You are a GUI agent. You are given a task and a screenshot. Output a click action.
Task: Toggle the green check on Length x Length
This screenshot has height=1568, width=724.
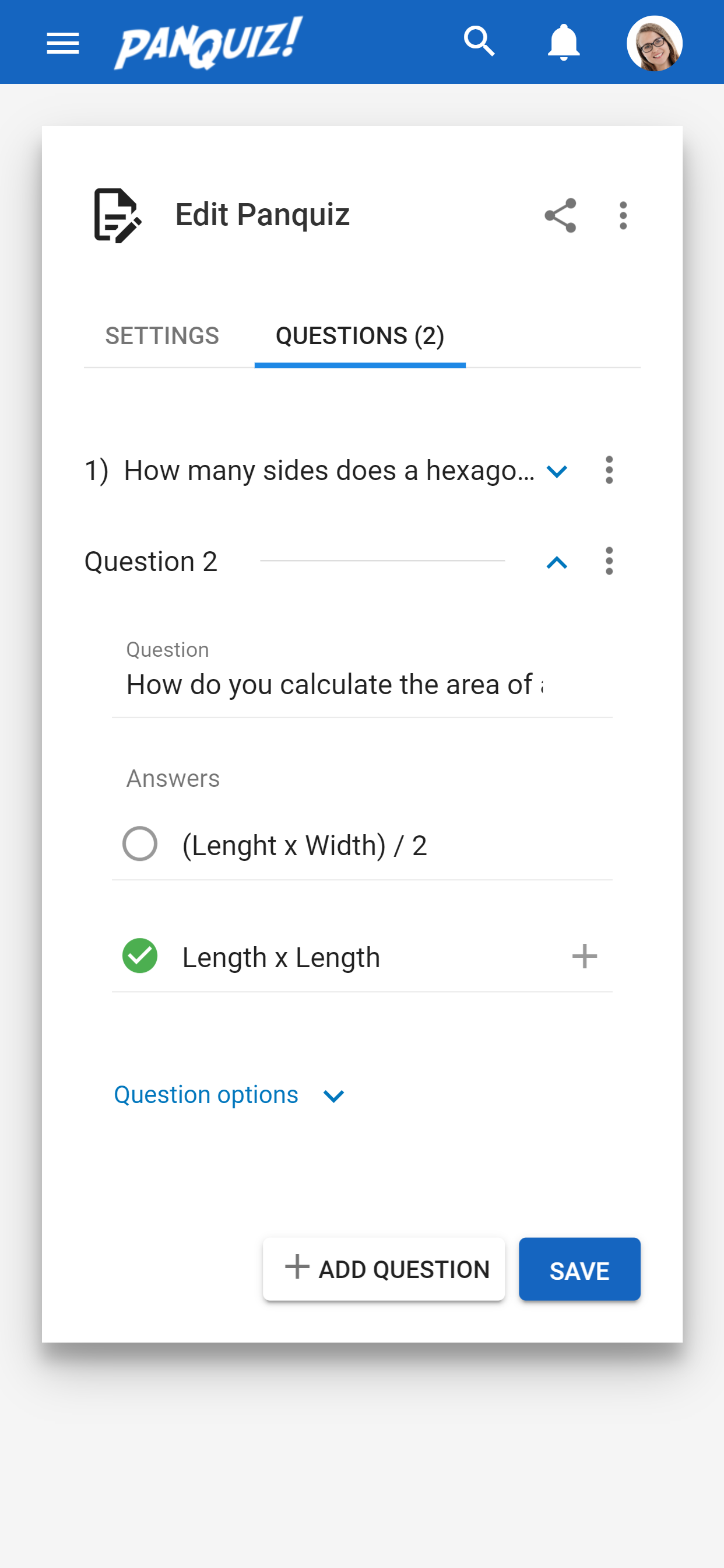pos(140,956)
